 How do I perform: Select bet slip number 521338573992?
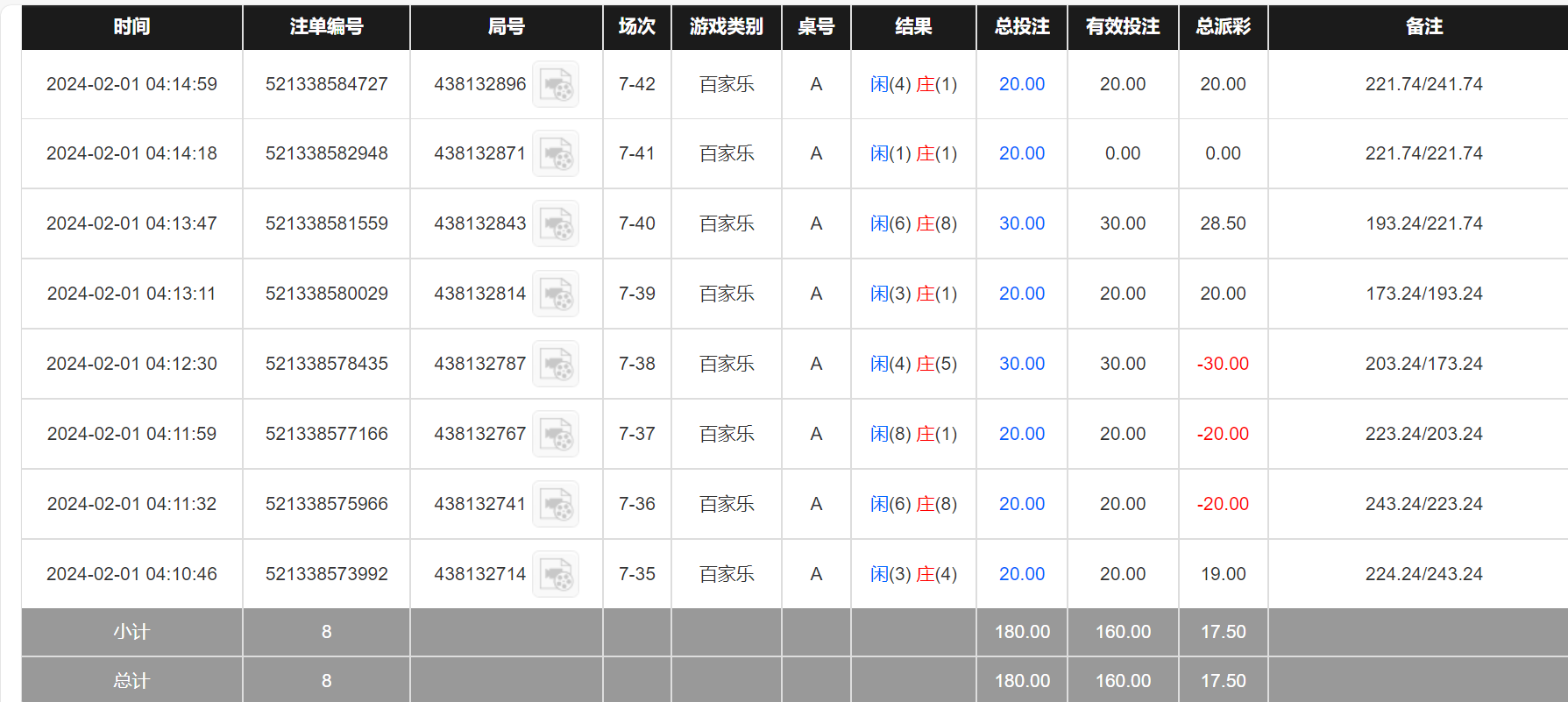pyautogui.click(x=327, y=574)
